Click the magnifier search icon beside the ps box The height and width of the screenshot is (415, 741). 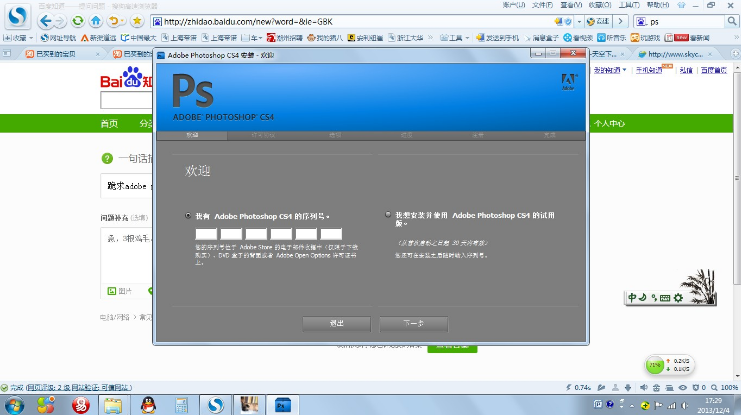pyautogui.click(x=732, y=21)
